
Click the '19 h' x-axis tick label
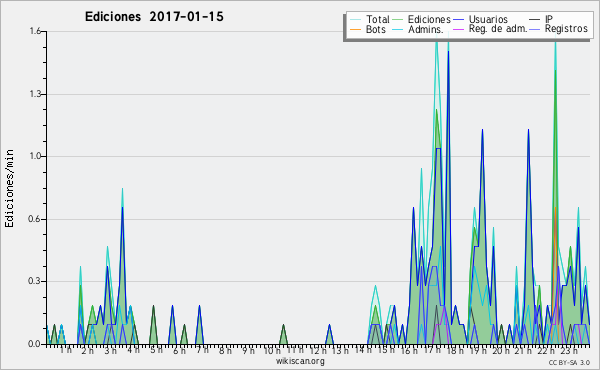tap(478, 350)
